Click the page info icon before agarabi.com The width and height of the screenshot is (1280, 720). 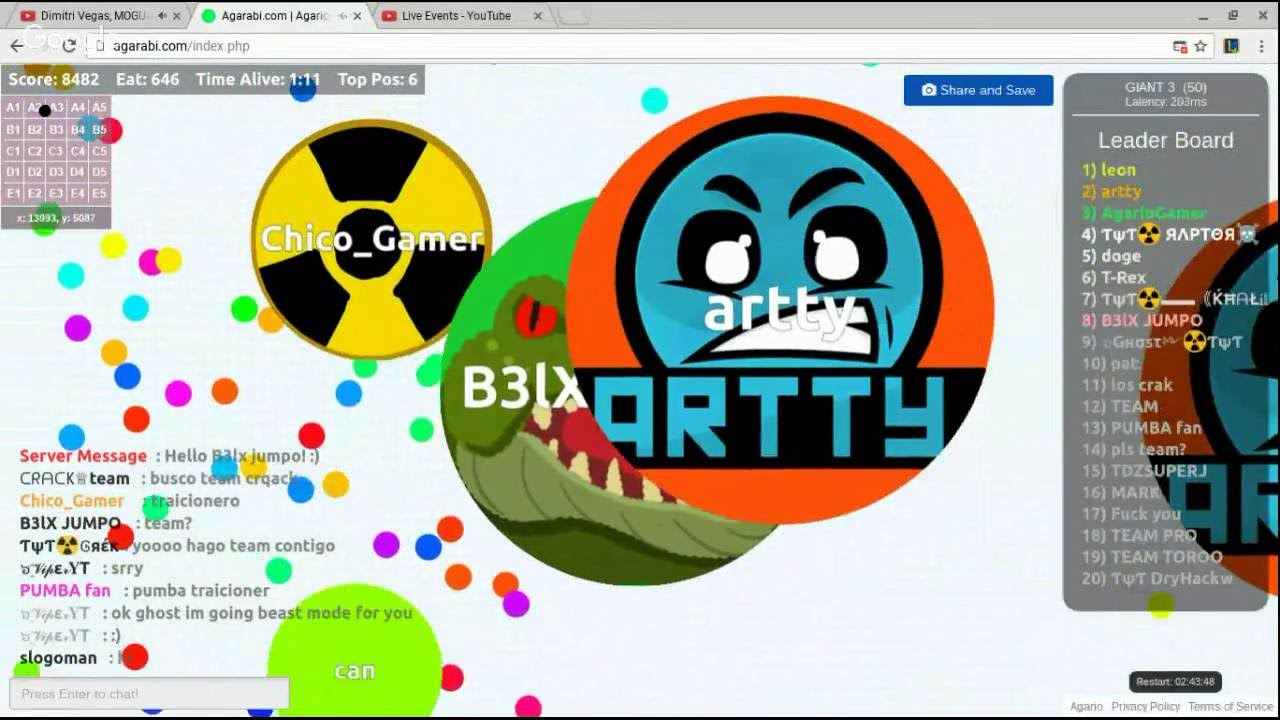(100, 46)
